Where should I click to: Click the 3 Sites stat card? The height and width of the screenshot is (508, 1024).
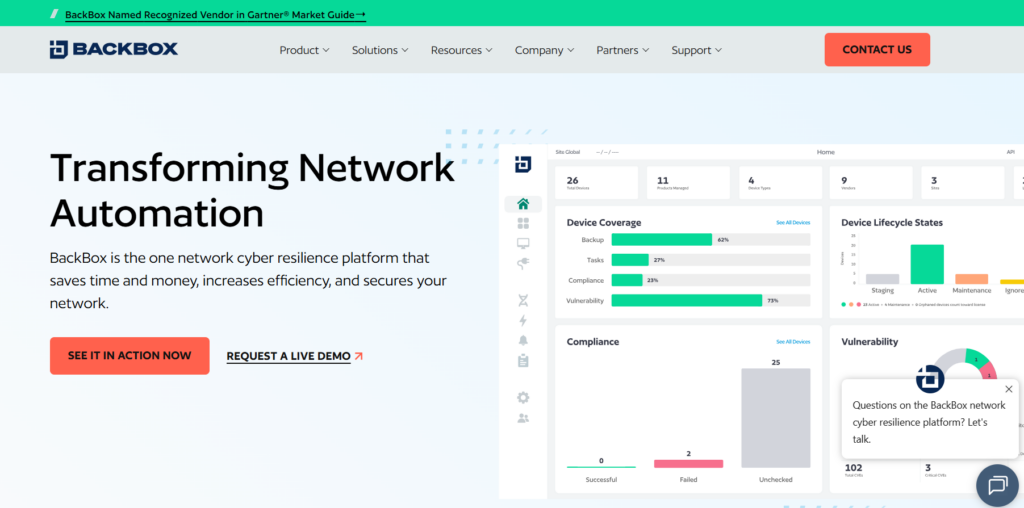tap(963, 183)
